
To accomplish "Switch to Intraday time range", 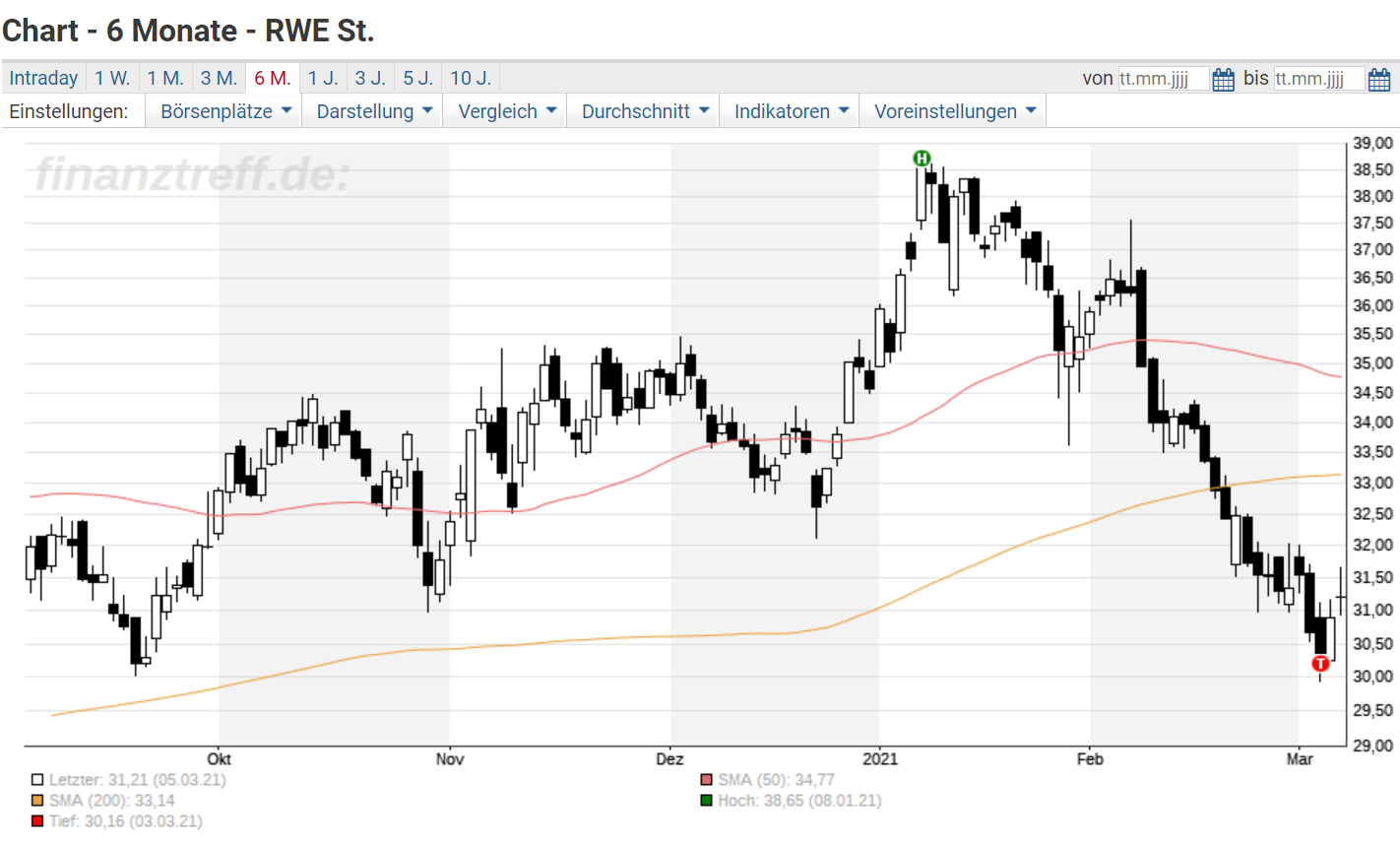I will [43, 78].
